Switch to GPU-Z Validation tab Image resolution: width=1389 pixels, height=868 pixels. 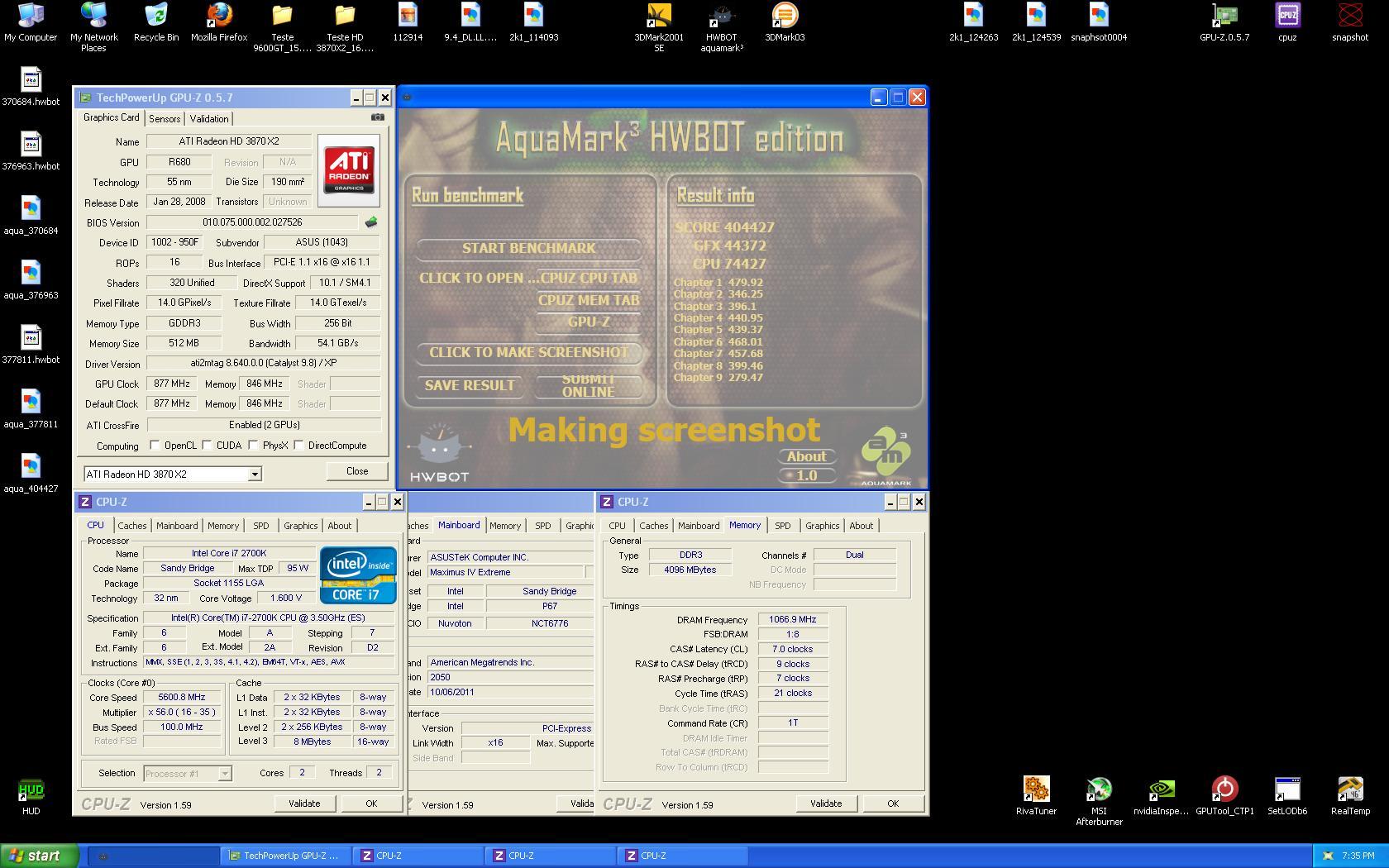point(209,119)
